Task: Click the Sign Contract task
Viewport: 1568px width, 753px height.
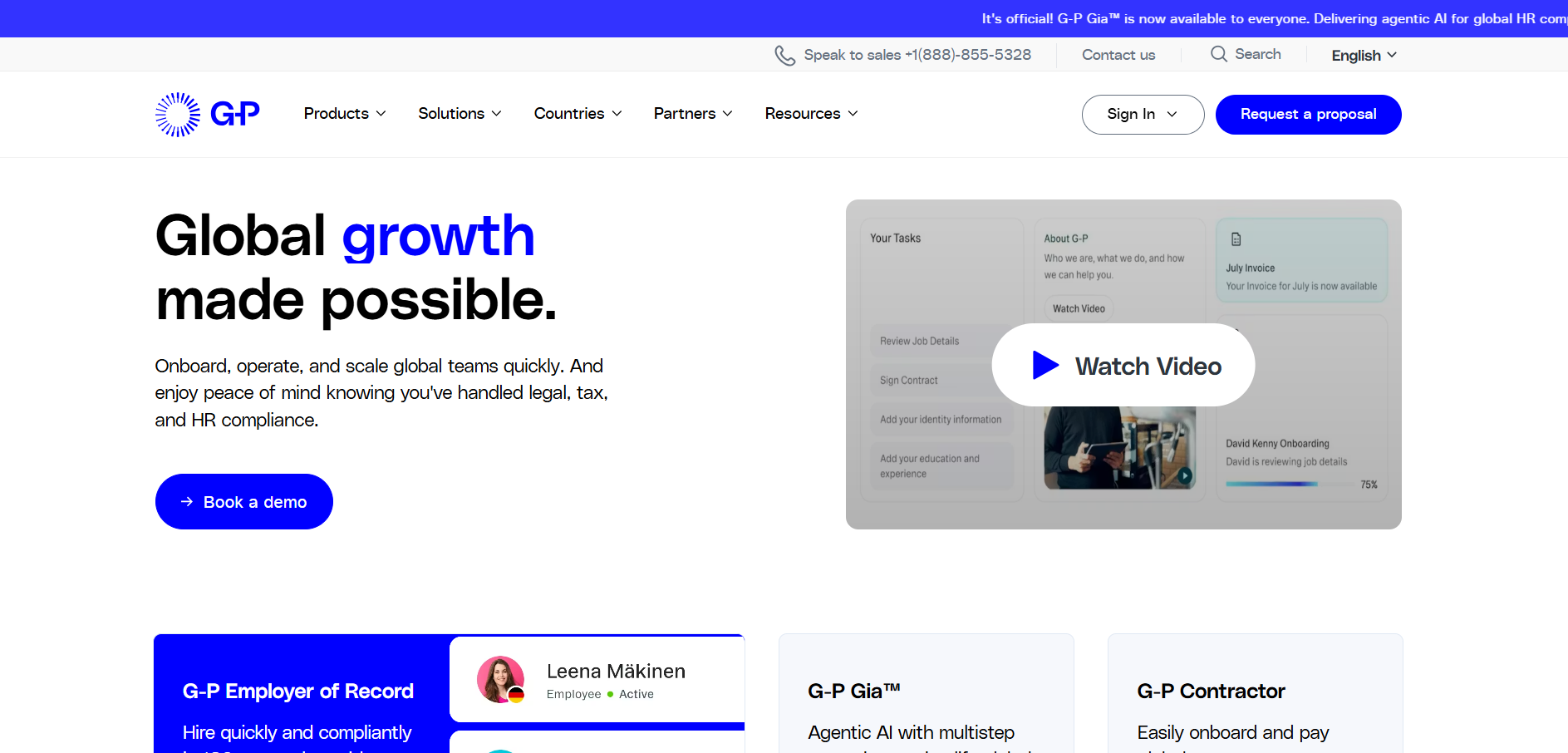Action: [x=941, y=380]
